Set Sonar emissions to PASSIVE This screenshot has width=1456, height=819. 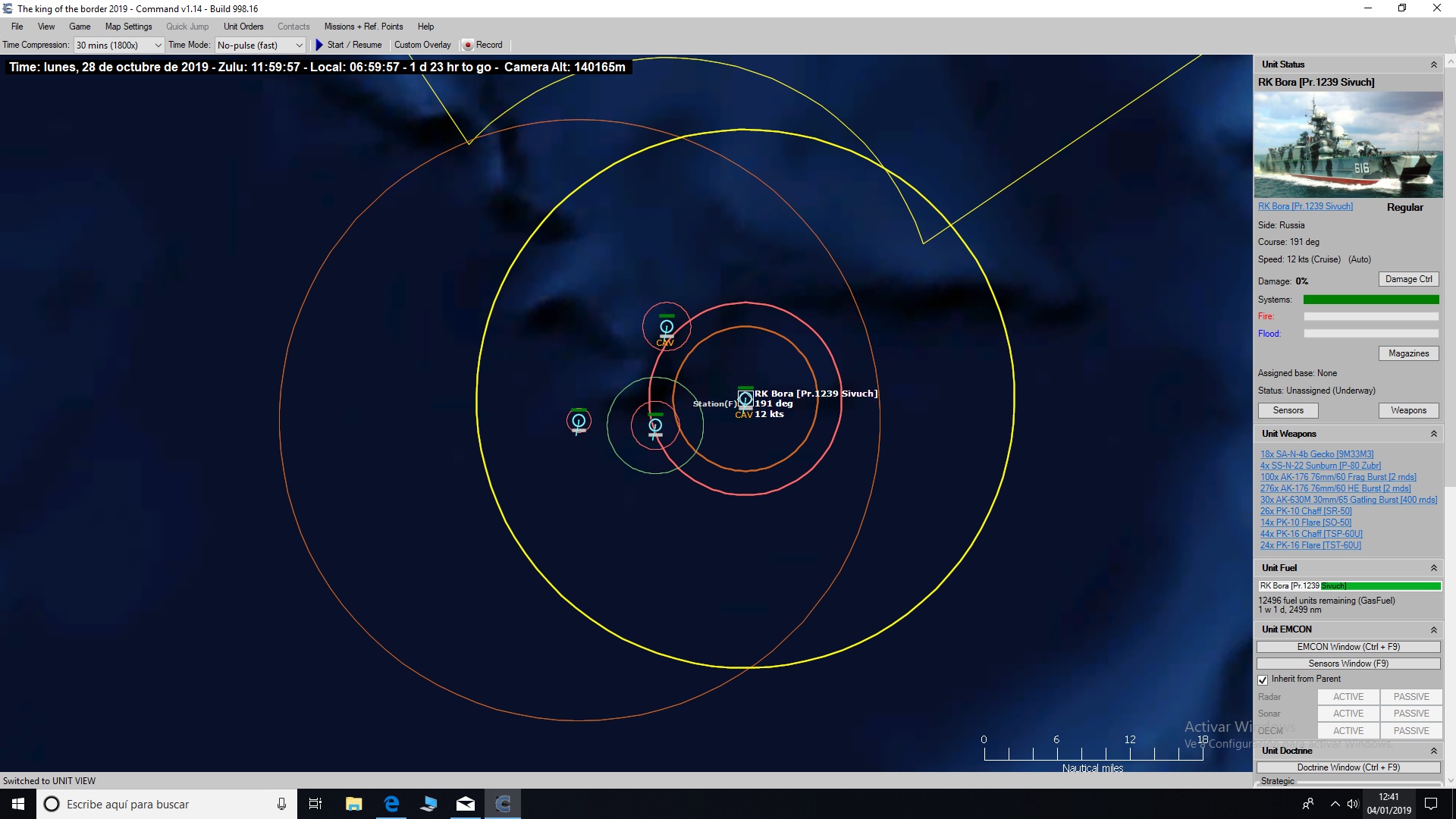coord(1410,713)
